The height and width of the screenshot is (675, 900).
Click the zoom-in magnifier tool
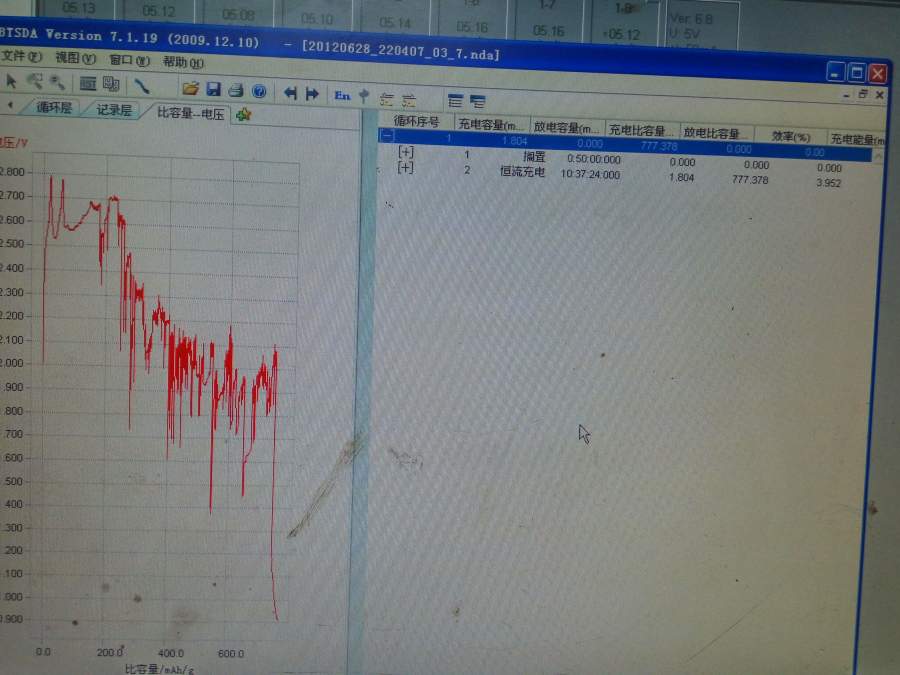pos(34,82)
